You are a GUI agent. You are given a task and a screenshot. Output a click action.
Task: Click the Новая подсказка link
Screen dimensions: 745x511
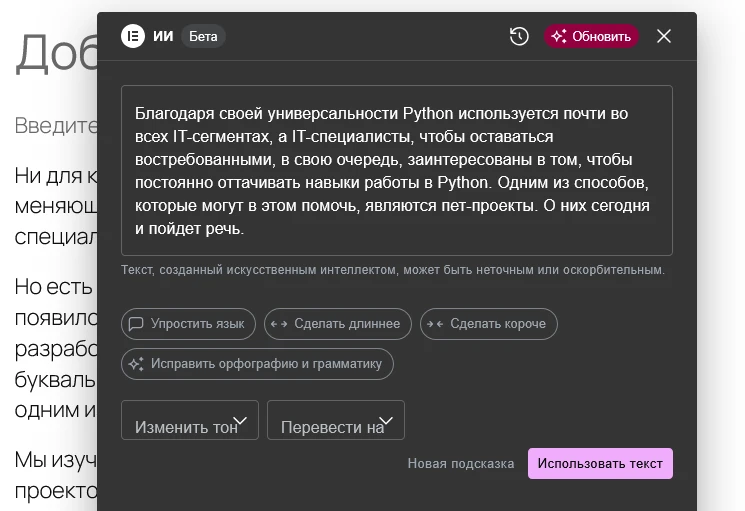point(461,464)
